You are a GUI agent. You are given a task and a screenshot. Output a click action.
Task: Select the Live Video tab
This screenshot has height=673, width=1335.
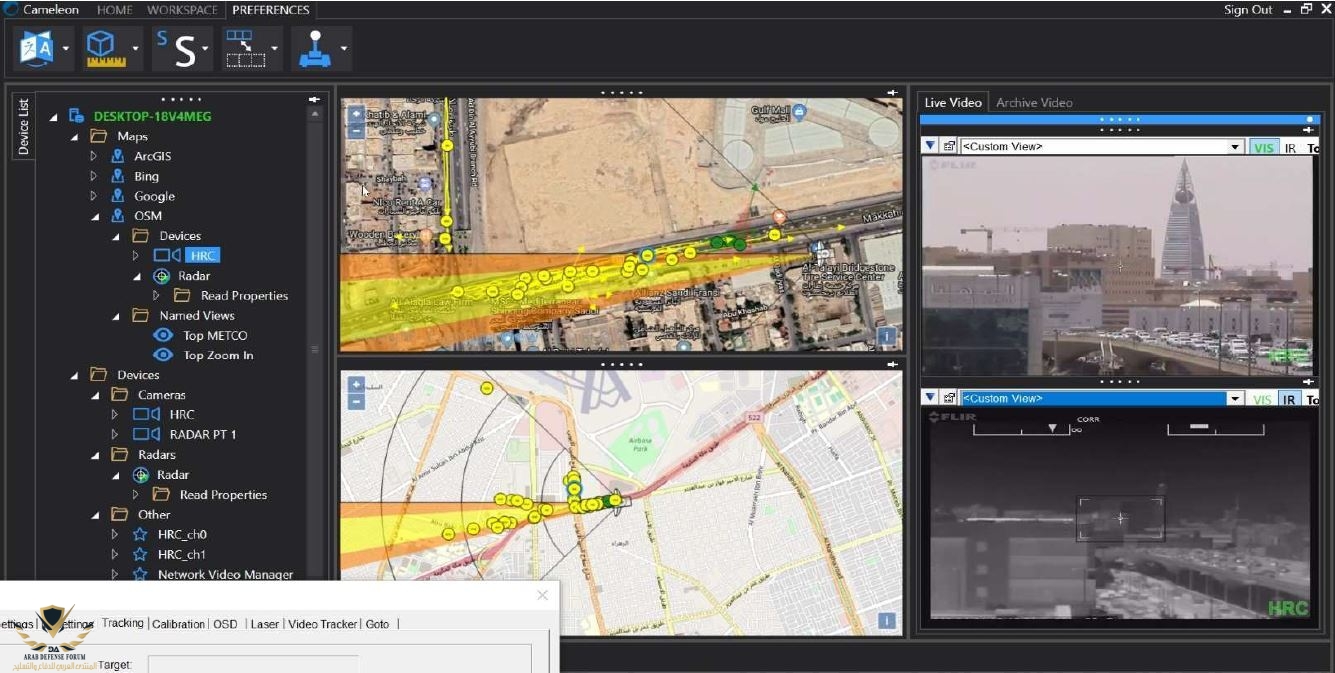tap(953, 102)
